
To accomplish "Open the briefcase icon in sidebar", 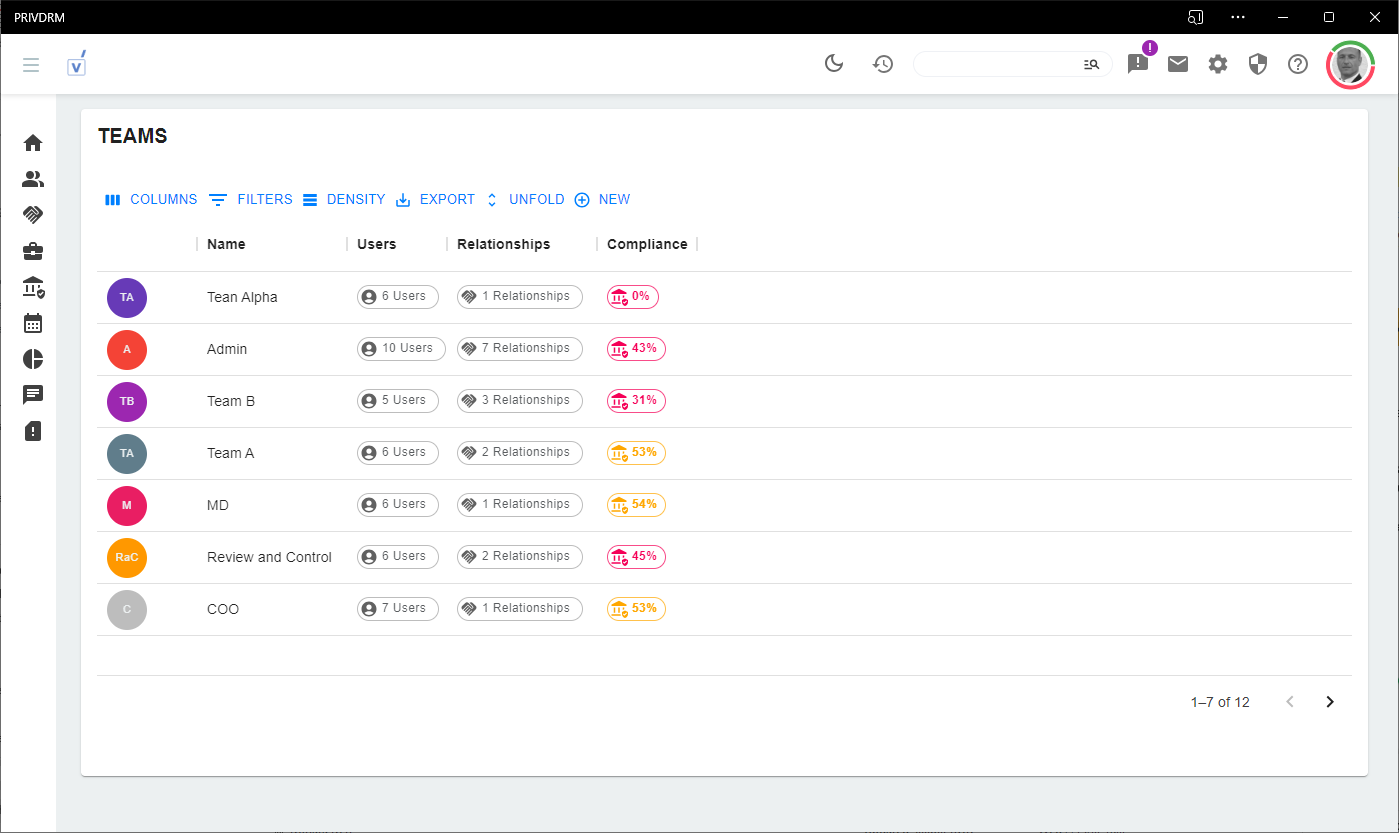I will click(33, 251).
